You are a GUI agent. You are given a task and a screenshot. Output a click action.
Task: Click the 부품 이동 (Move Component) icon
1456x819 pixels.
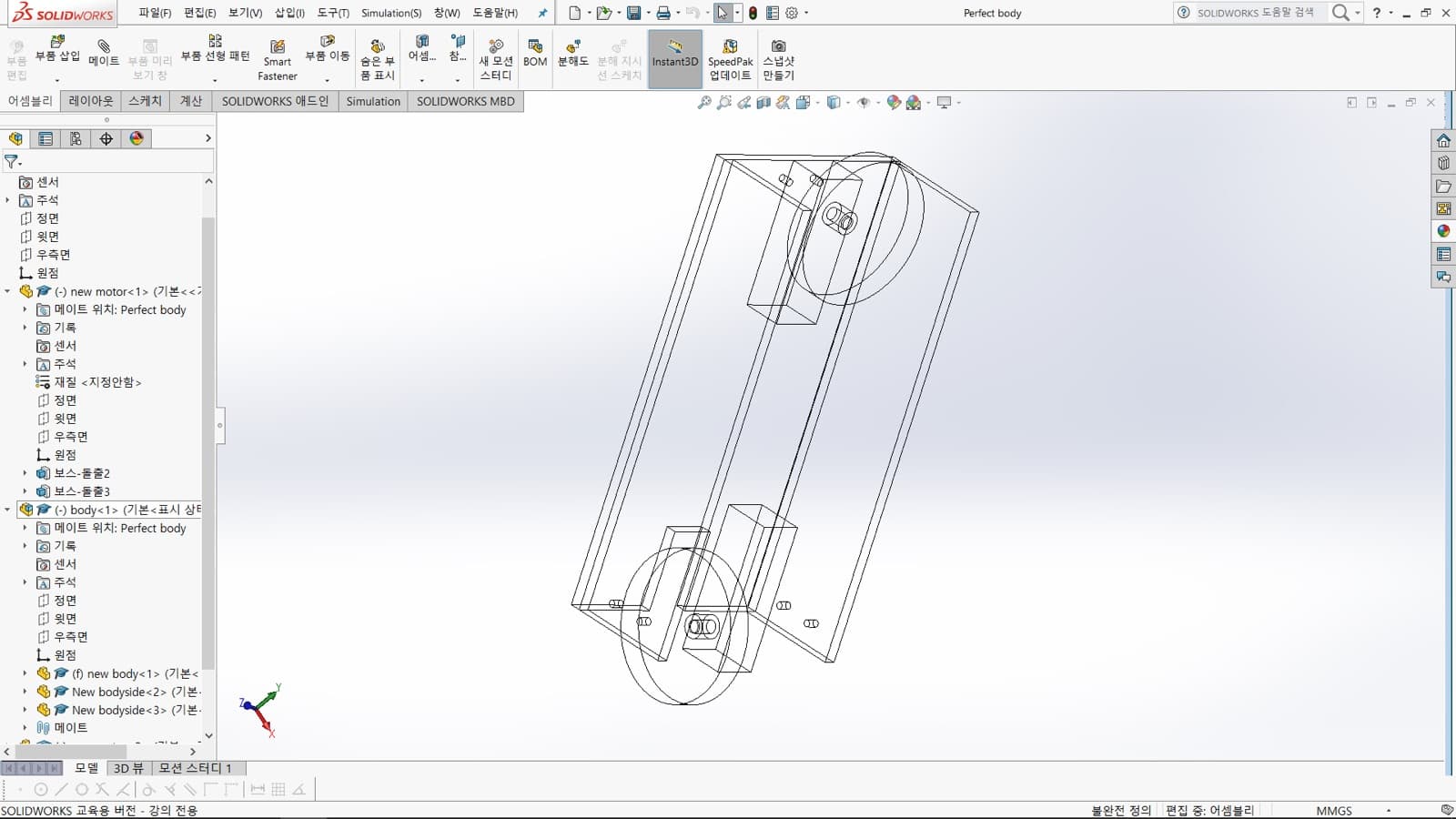click(x=328, y=41)
